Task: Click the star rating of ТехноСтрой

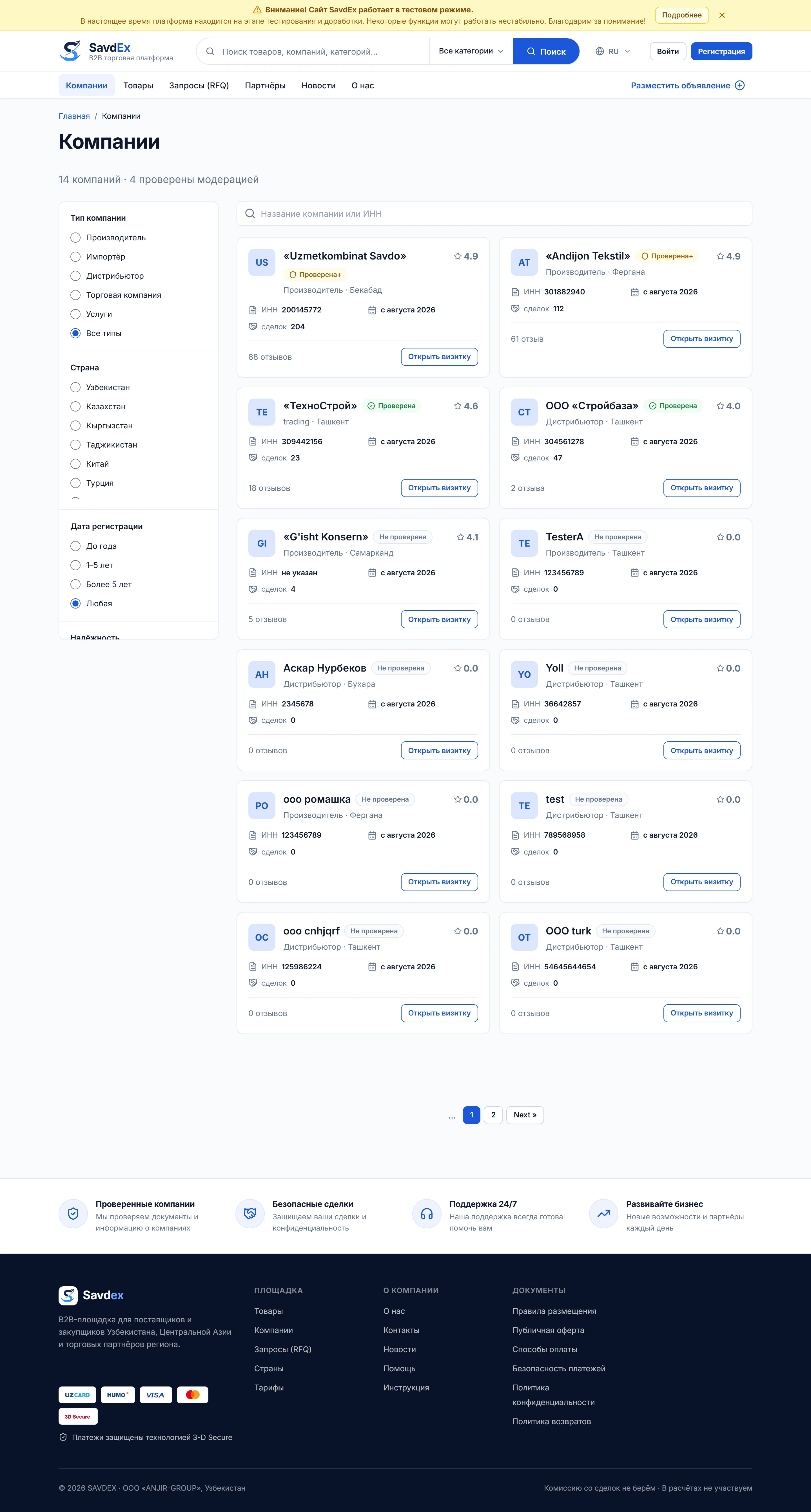Action: [466, 406]
